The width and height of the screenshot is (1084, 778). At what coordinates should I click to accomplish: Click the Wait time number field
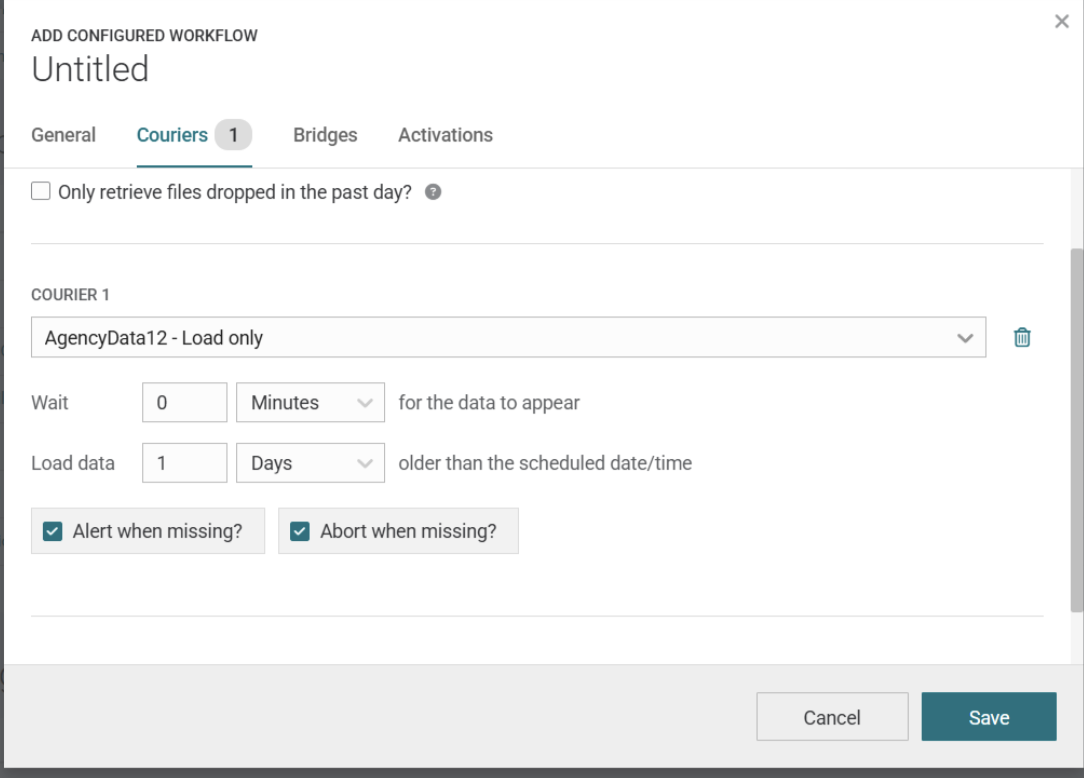[184, 403]
